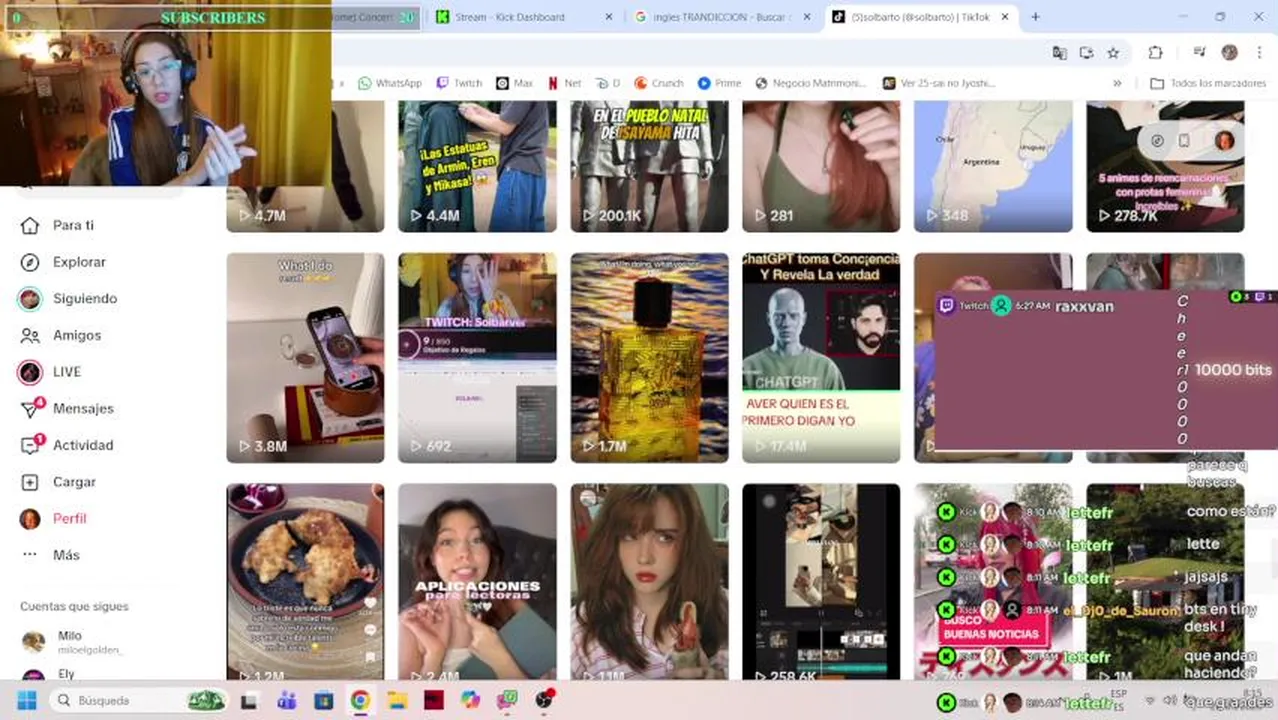Click the translate page icon in address bar
This screenshot has height=720, width=1278.
pos(1059,53)
